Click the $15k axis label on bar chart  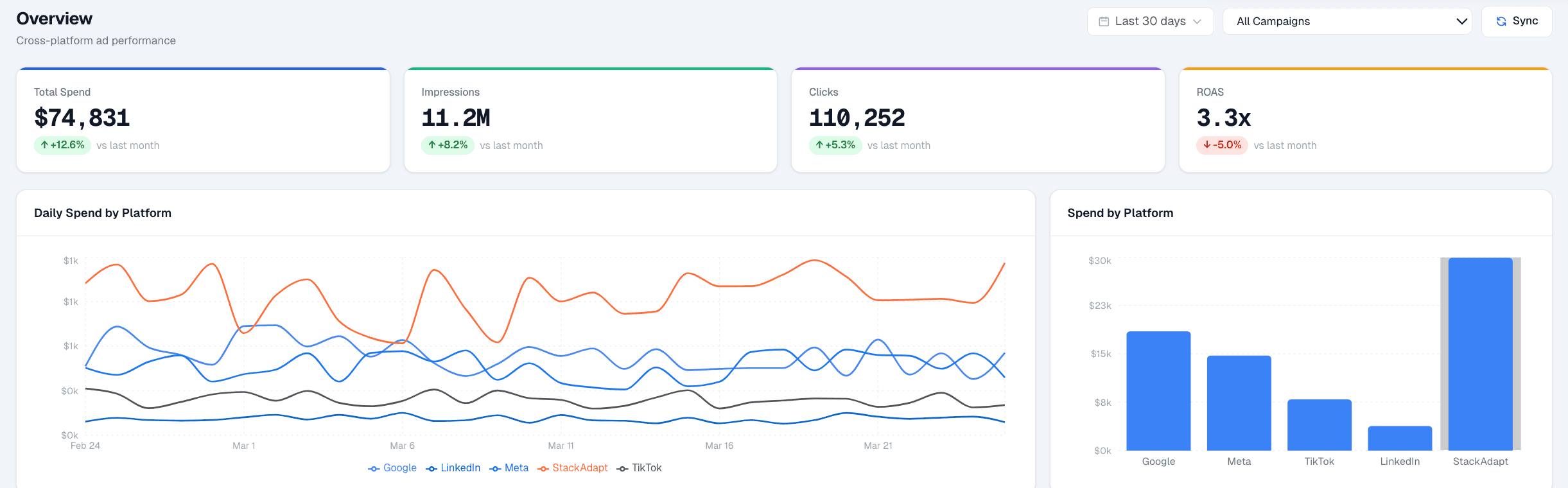(1101, 354)
